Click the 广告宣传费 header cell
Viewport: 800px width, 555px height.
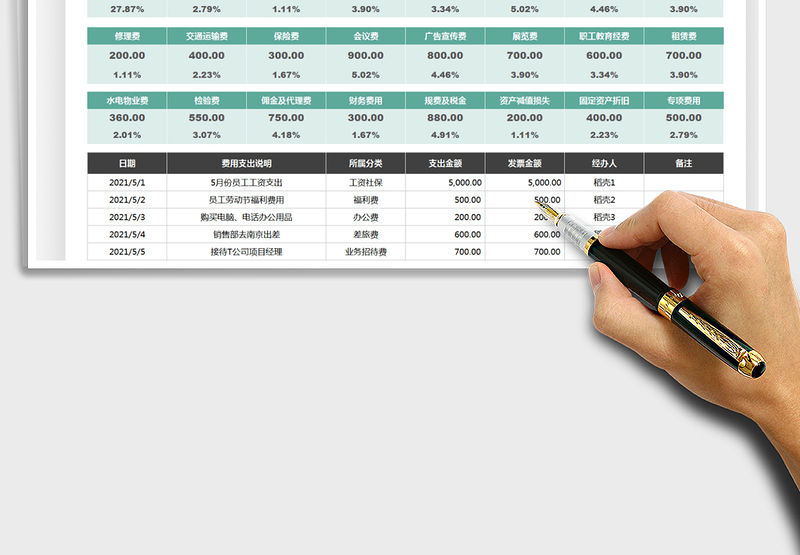click(445, 36)
